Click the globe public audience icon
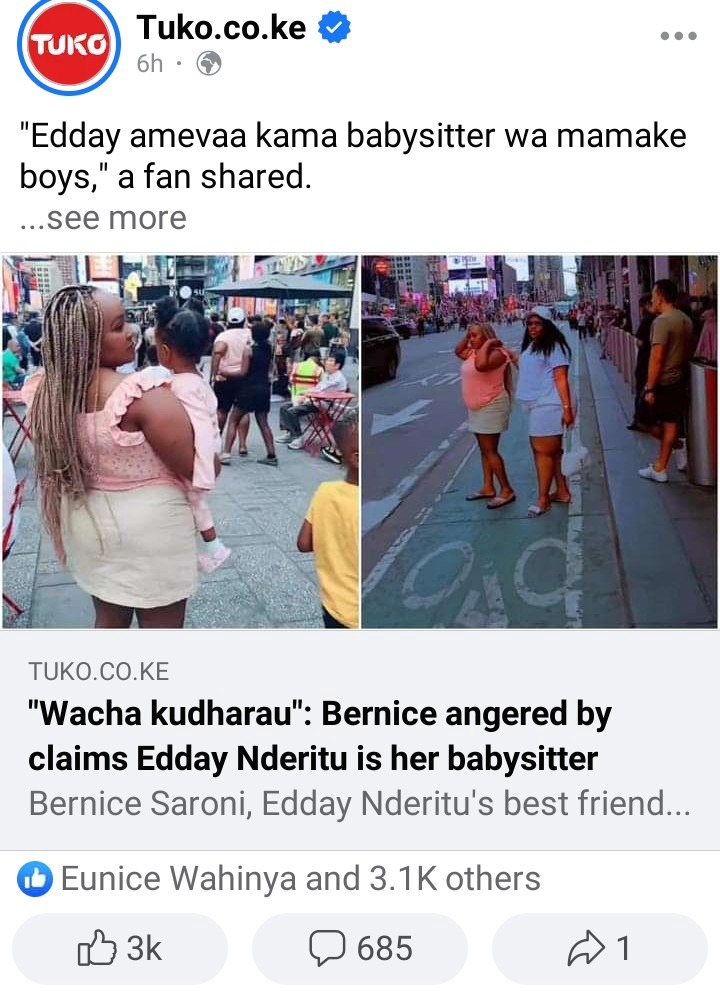The width and height of the screenshot is (720, 991). [209, 64]
